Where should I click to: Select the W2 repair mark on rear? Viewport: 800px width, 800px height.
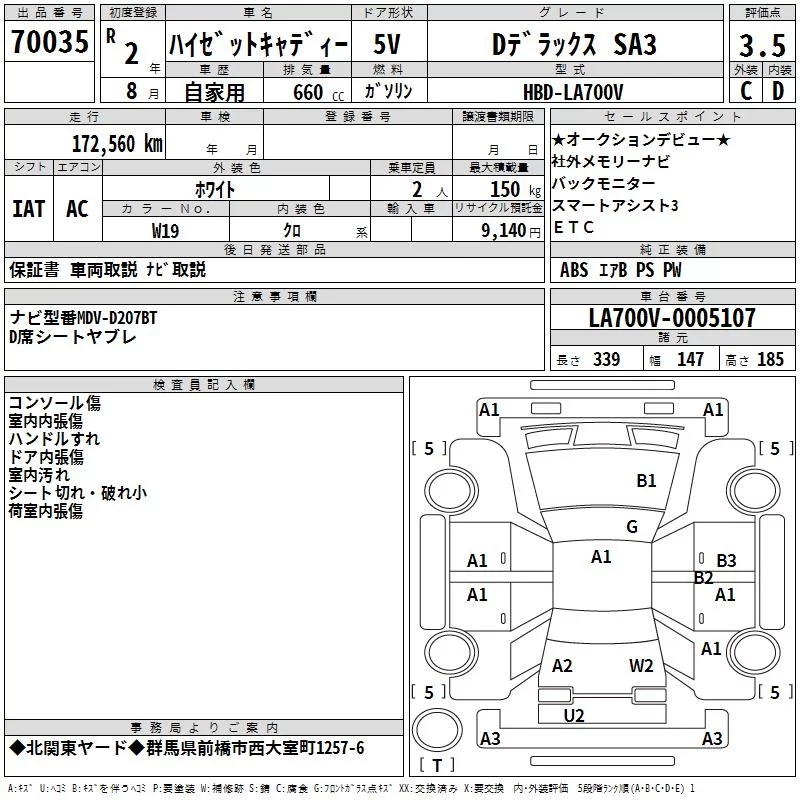(x=641, y=666)
